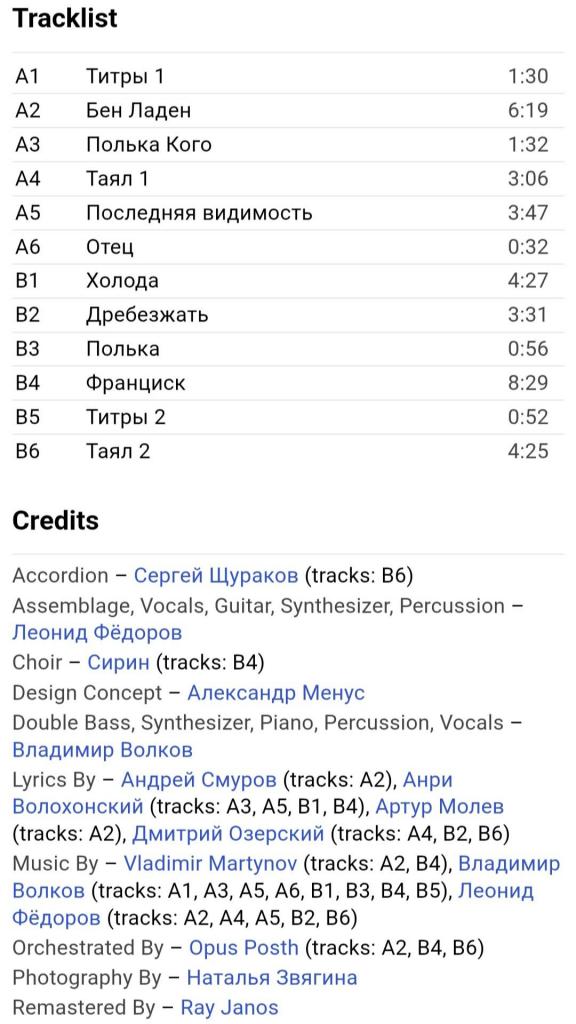Image resolution: width=576 pixels, height=1024 pixels.
Task: Click the Андрей Смуров lyrics link
Action: click(x=199, y=780)
